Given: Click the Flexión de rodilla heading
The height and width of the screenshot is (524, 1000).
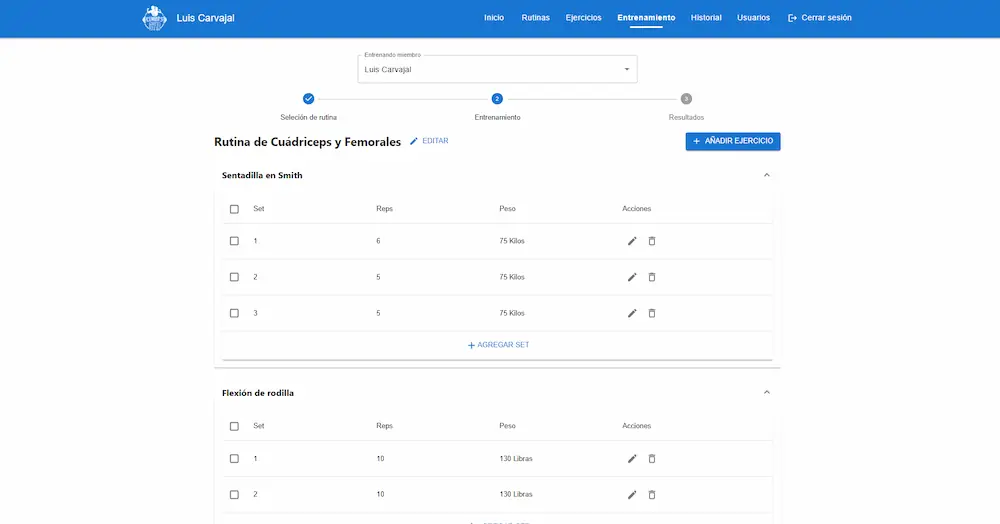Looking at the screenshot, I should pos(258,393).
